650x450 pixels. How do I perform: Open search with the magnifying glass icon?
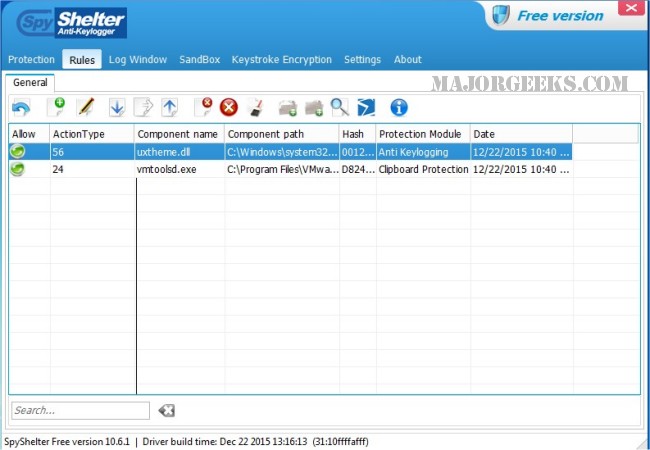[340, 107]
